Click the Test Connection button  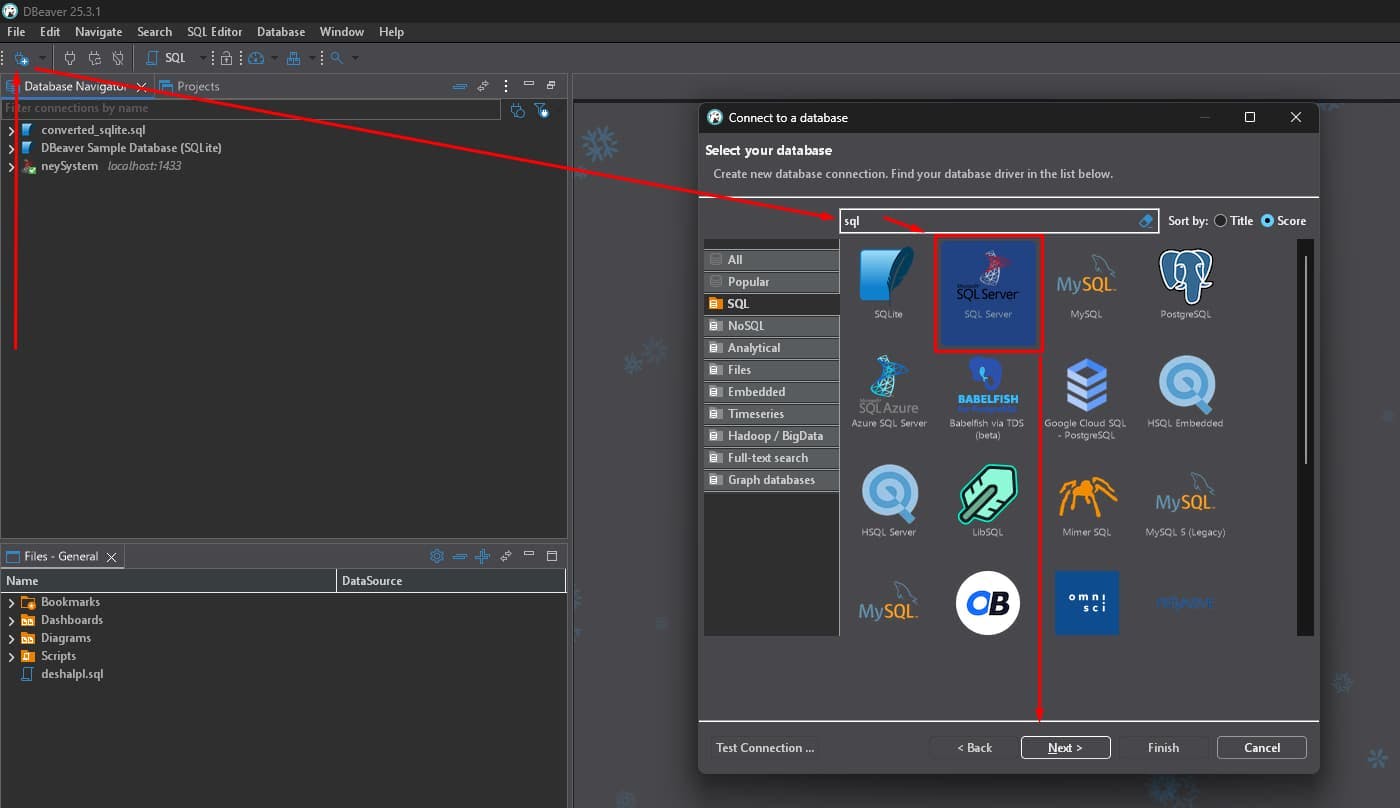765,747
